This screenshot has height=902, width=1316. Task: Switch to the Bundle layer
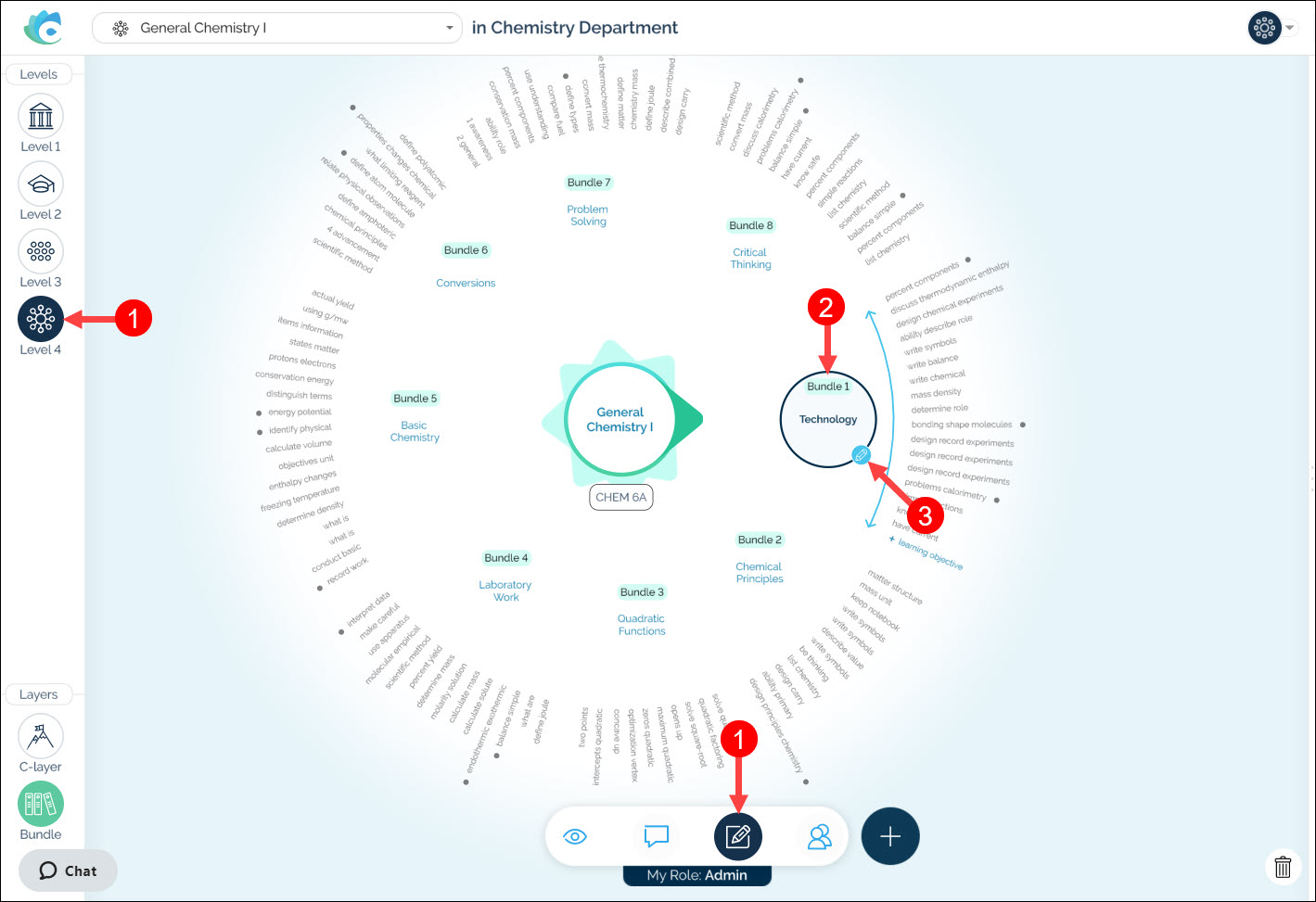pyautogui.click(x=41, y=804)
